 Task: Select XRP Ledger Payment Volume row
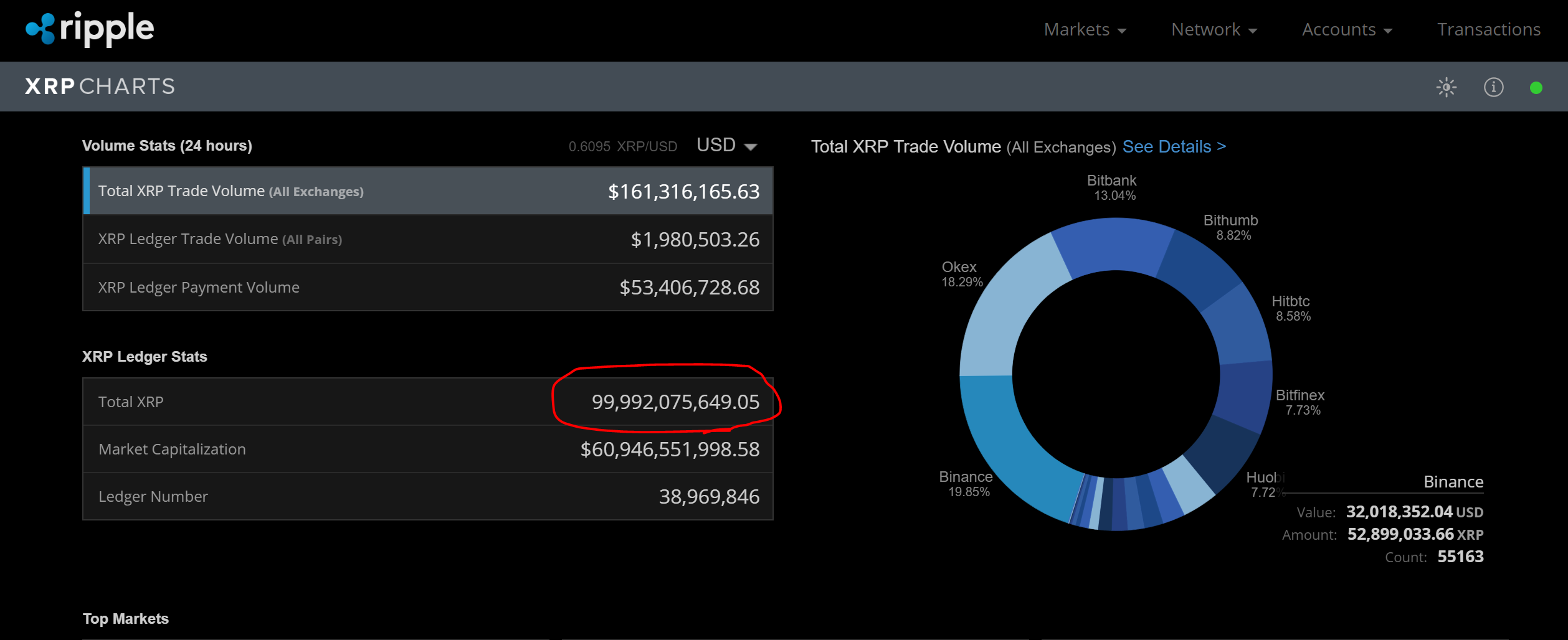tap(428, 287)
